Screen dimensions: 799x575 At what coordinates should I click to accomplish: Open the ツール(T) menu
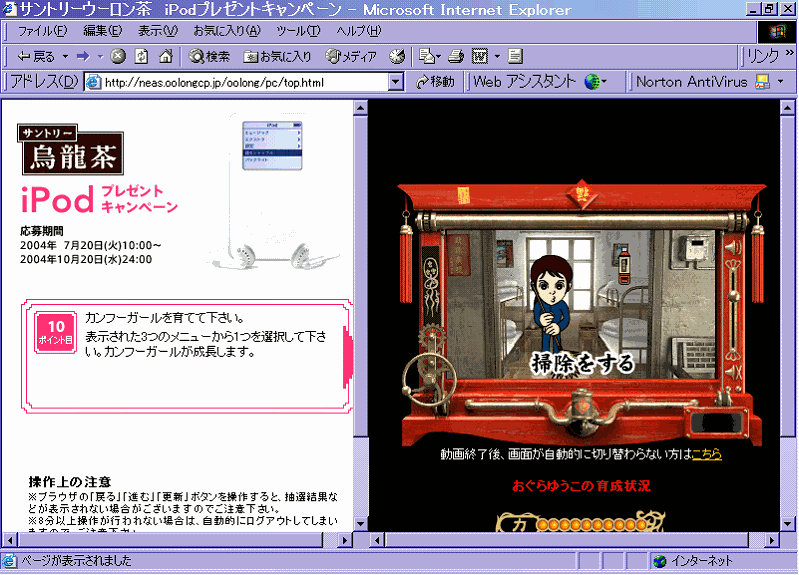pyautogui.click(x=298, y=31)
